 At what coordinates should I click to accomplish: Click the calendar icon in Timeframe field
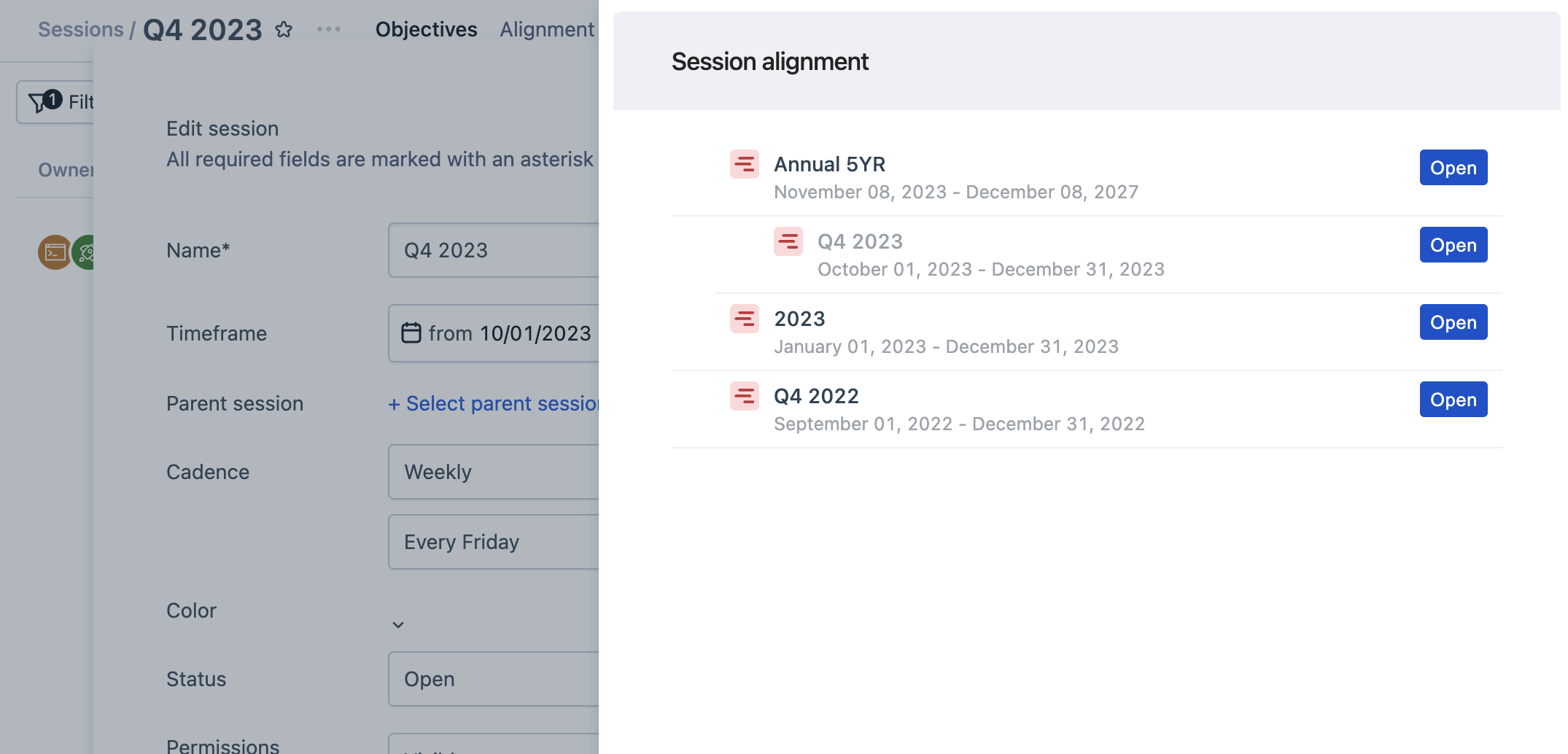[x=411, y=333]
